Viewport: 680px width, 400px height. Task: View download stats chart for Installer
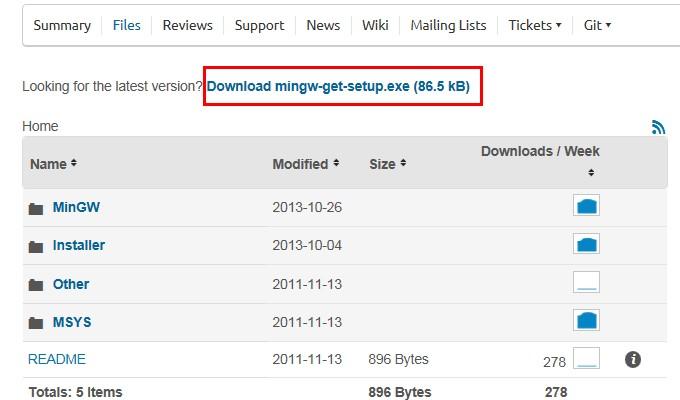[x=586, y=243]
